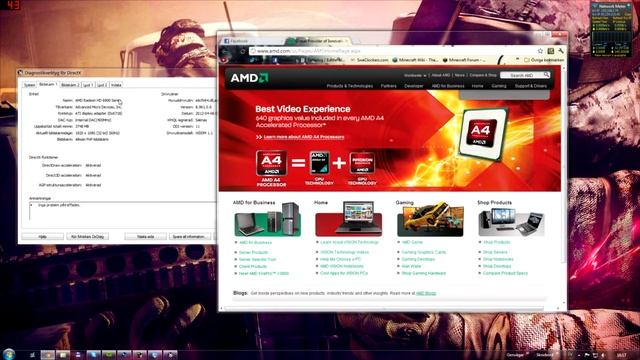Open the Indata tab

tap(116, 85)
